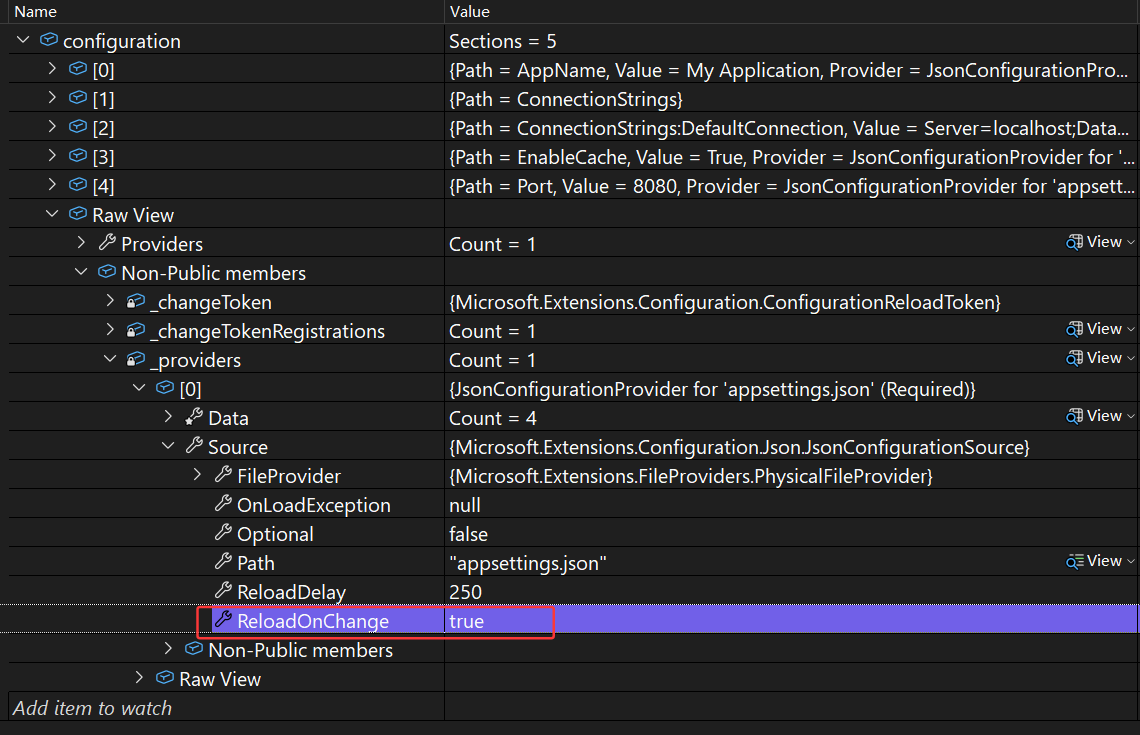Click the lock icon beside _changeToken
Viewport: 1140px width, 735px height.
(135, 302)
